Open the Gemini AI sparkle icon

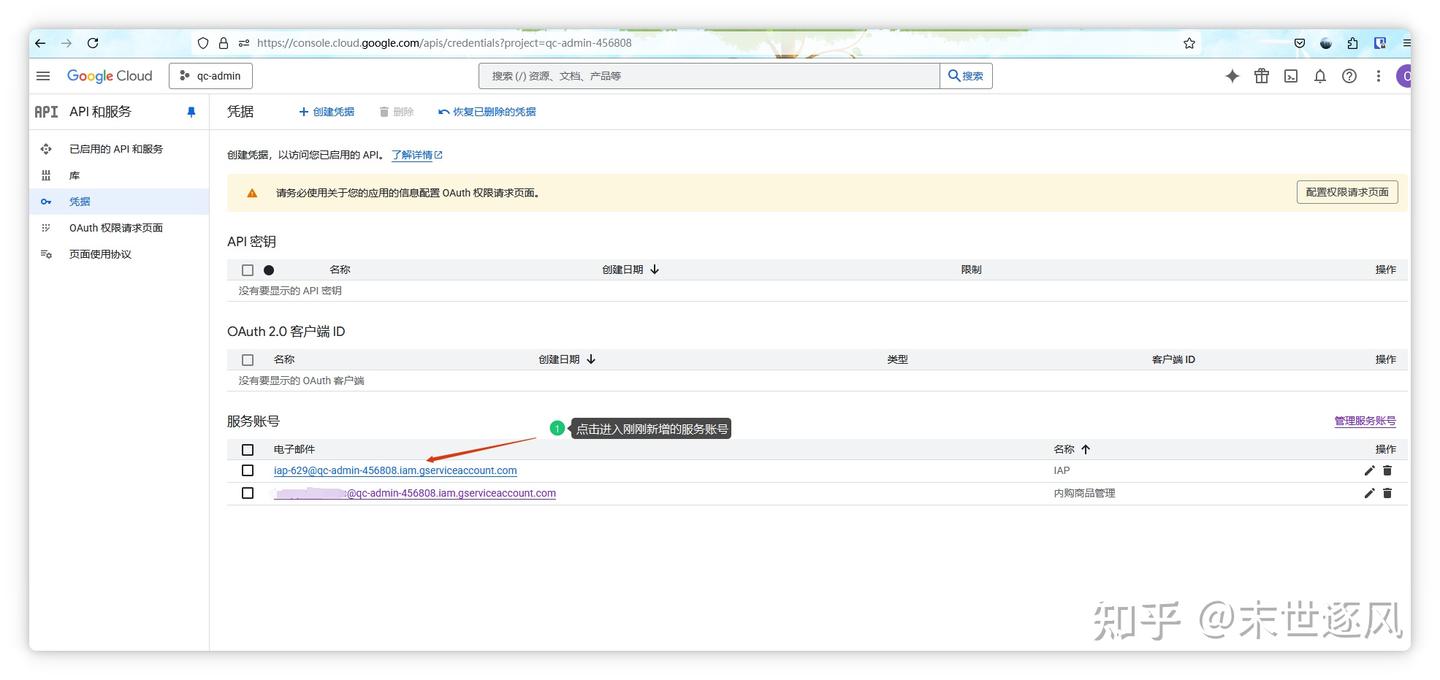coord(1232,75)
